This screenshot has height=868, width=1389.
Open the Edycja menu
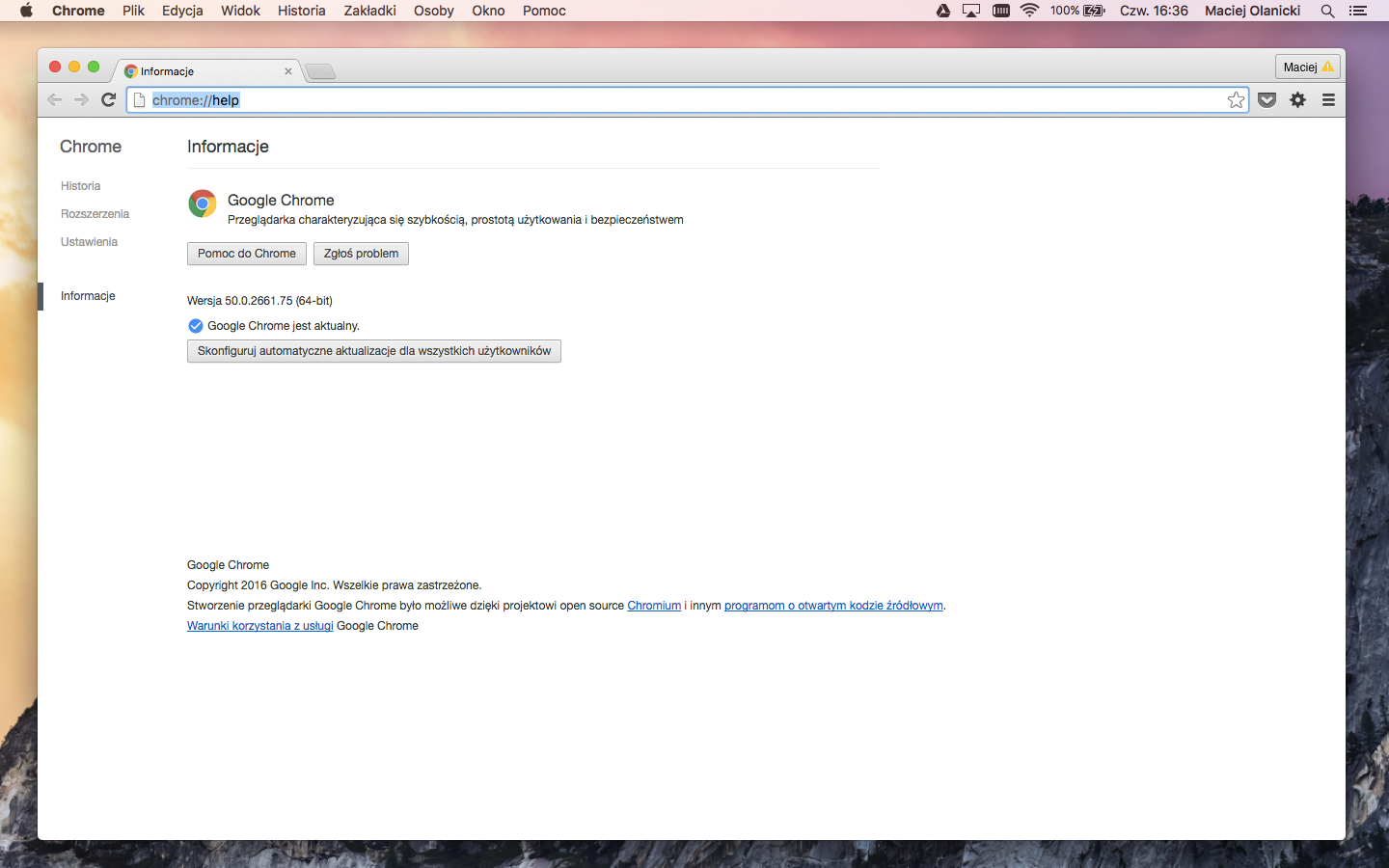182,11
